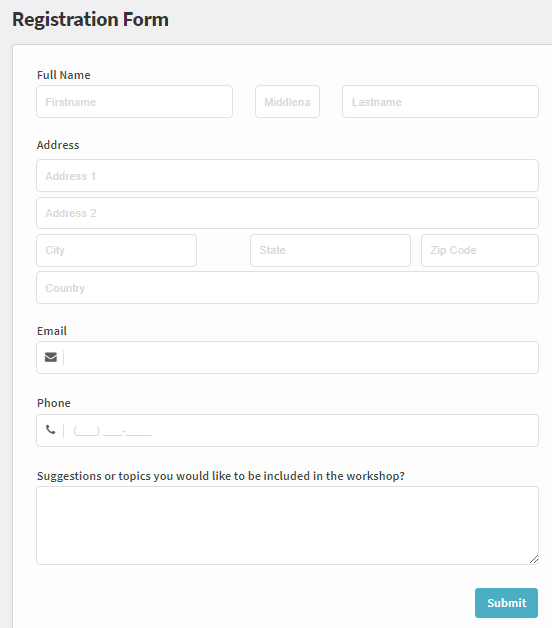Click the envelope icon in Email field

(x=51, y=357)
